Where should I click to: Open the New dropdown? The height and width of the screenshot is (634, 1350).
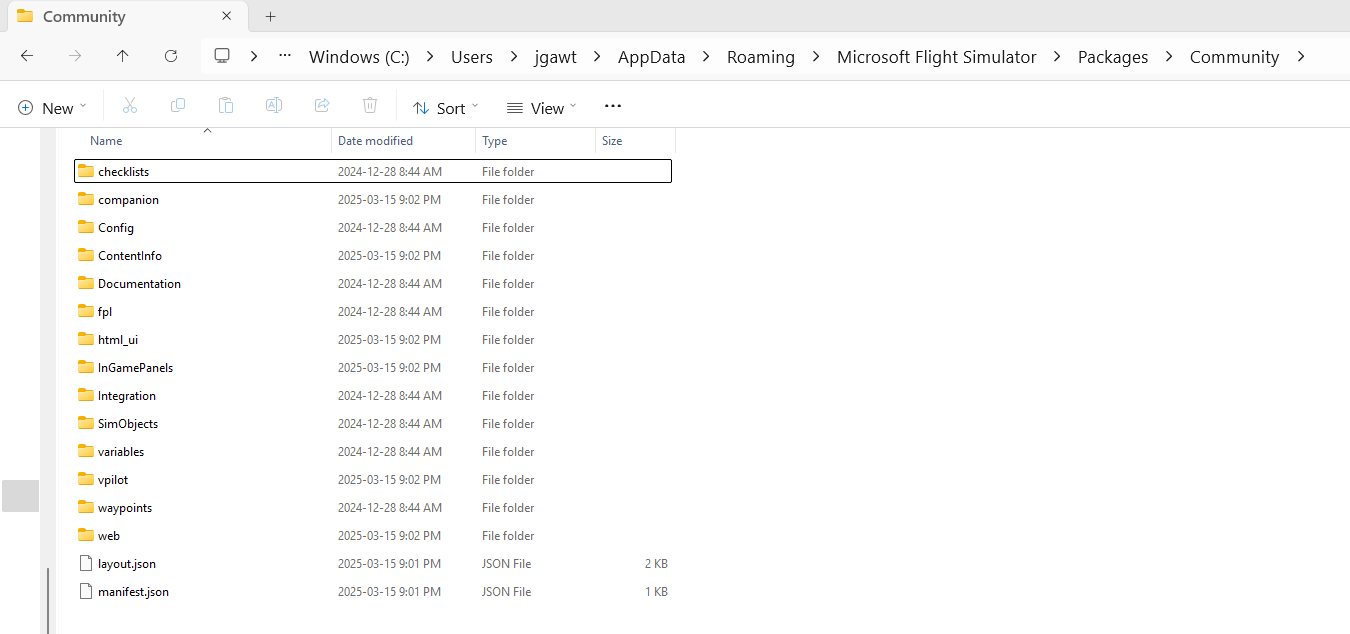(50, 107)
